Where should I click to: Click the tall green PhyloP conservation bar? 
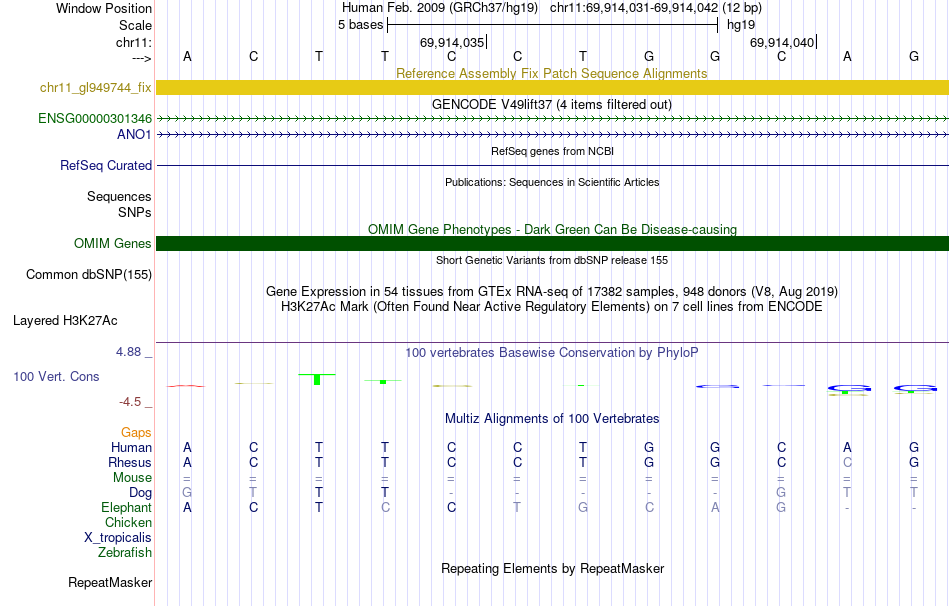(x=317, y=379)
